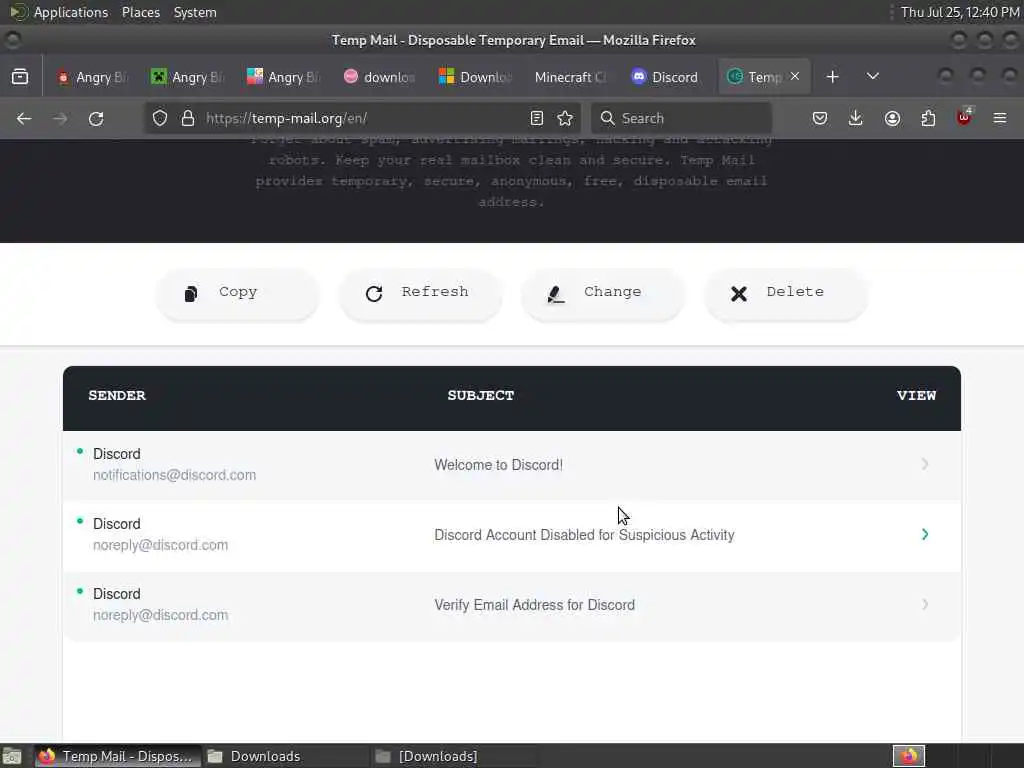Expand the list all tabs chevron

tap(872, 76)
